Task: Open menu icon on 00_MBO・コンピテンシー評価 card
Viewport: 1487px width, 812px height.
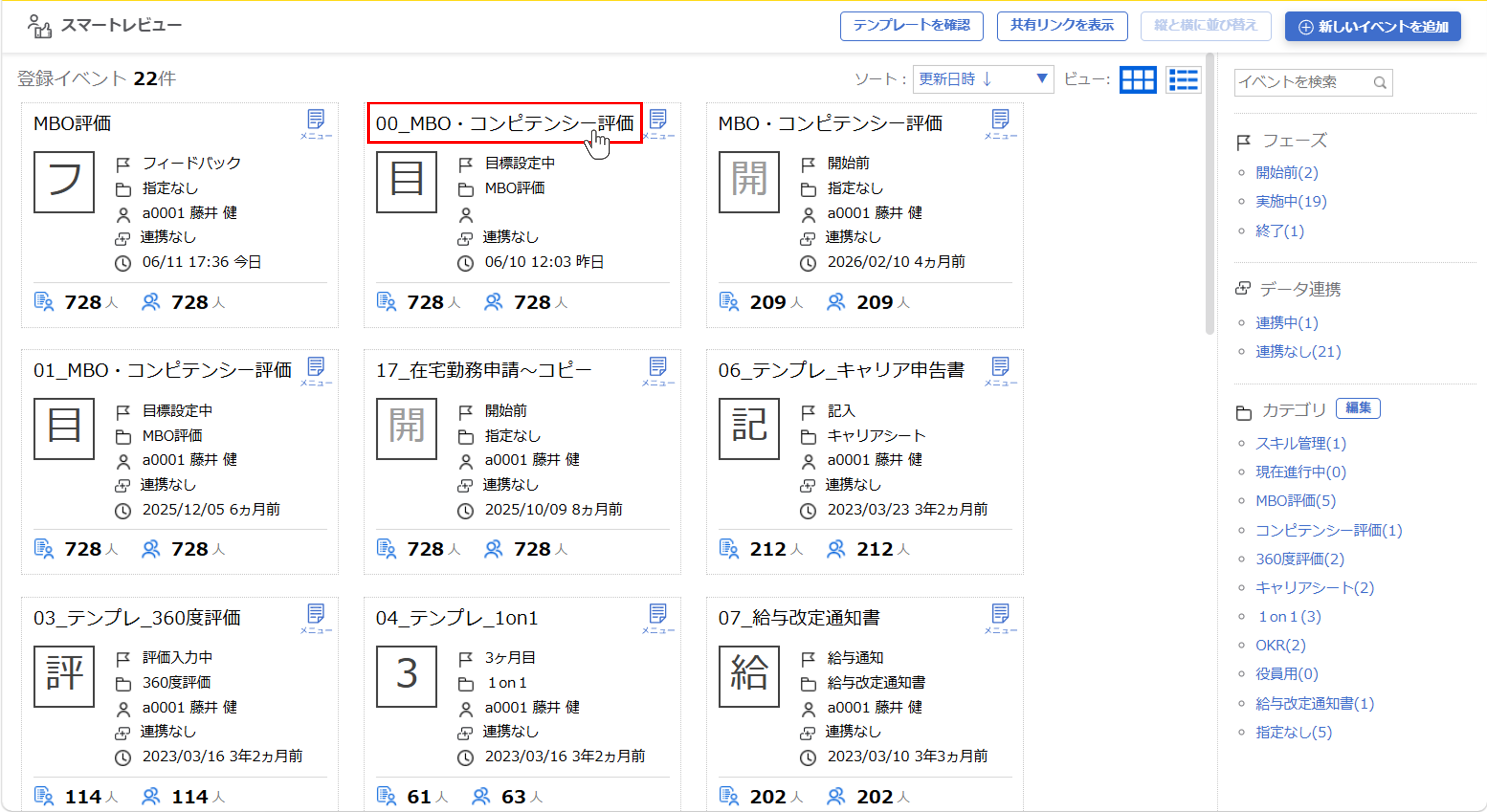Action: [x=658, y=123]
